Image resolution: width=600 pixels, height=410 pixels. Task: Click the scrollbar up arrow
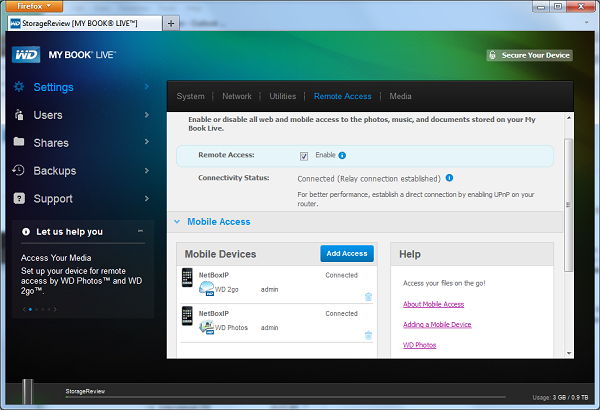tap(569, 118)
